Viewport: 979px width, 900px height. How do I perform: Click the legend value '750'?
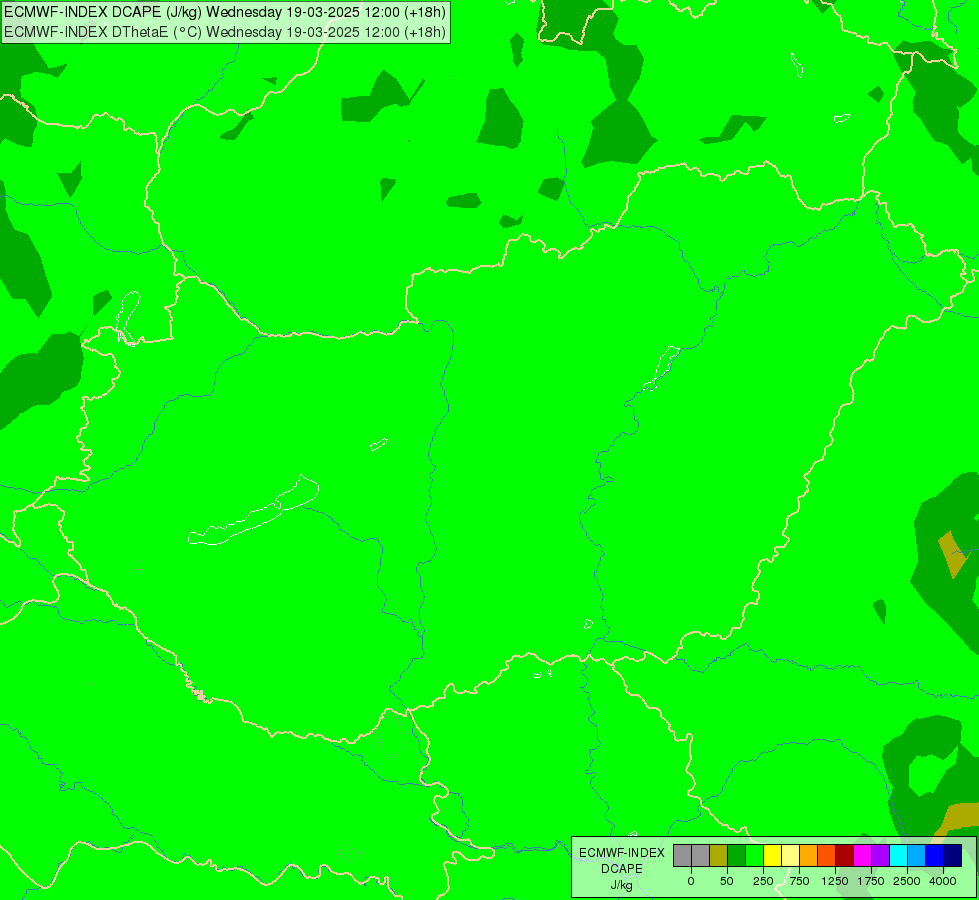tap(799, 881)
